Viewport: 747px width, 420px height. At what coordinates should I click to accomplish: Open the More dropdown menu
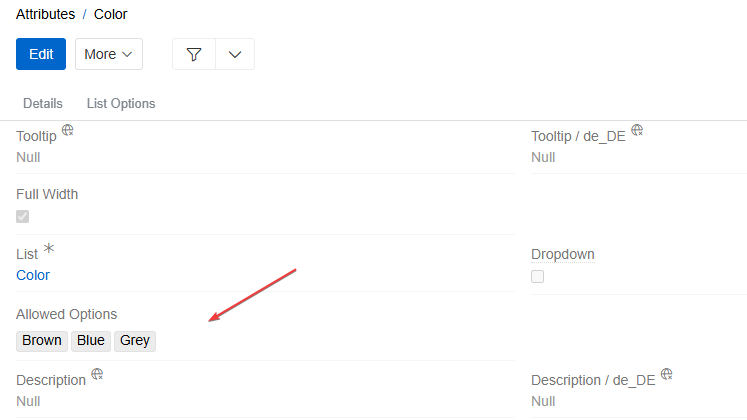tap(109, 54)
